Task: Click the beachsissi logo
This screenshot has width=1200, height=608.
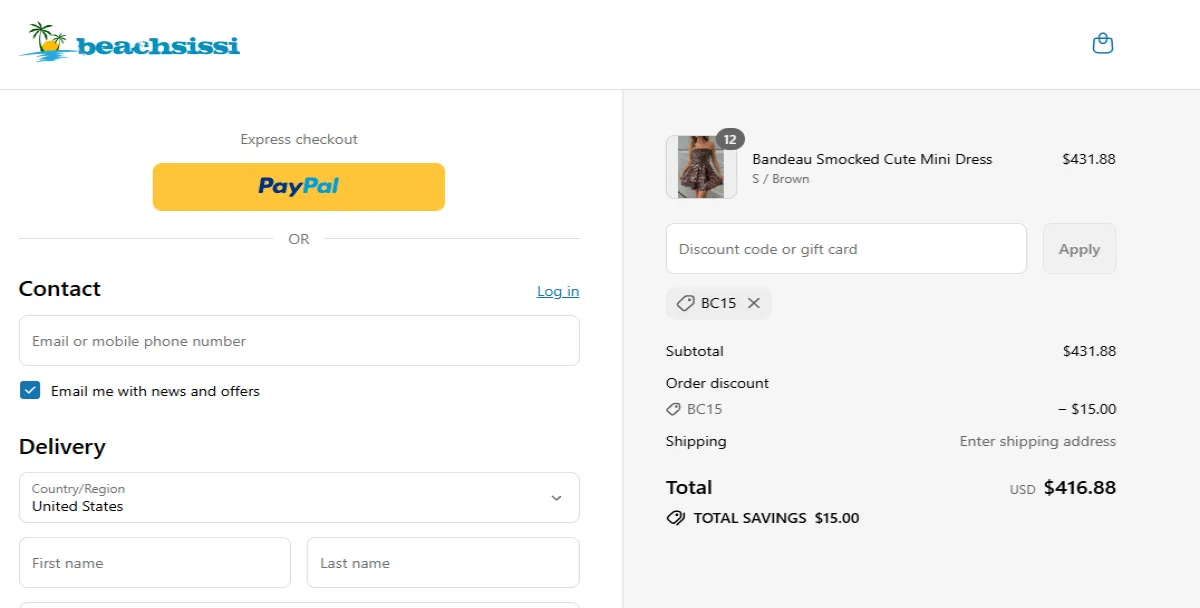Action: pos(128,44)
